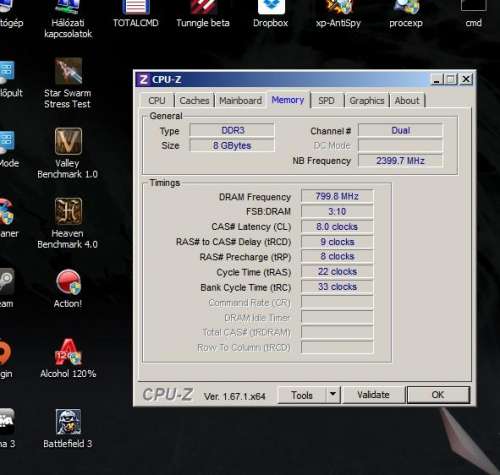Minimize the CPU-Z window
The image size is (500, 475).
click(x=437, y=80)
